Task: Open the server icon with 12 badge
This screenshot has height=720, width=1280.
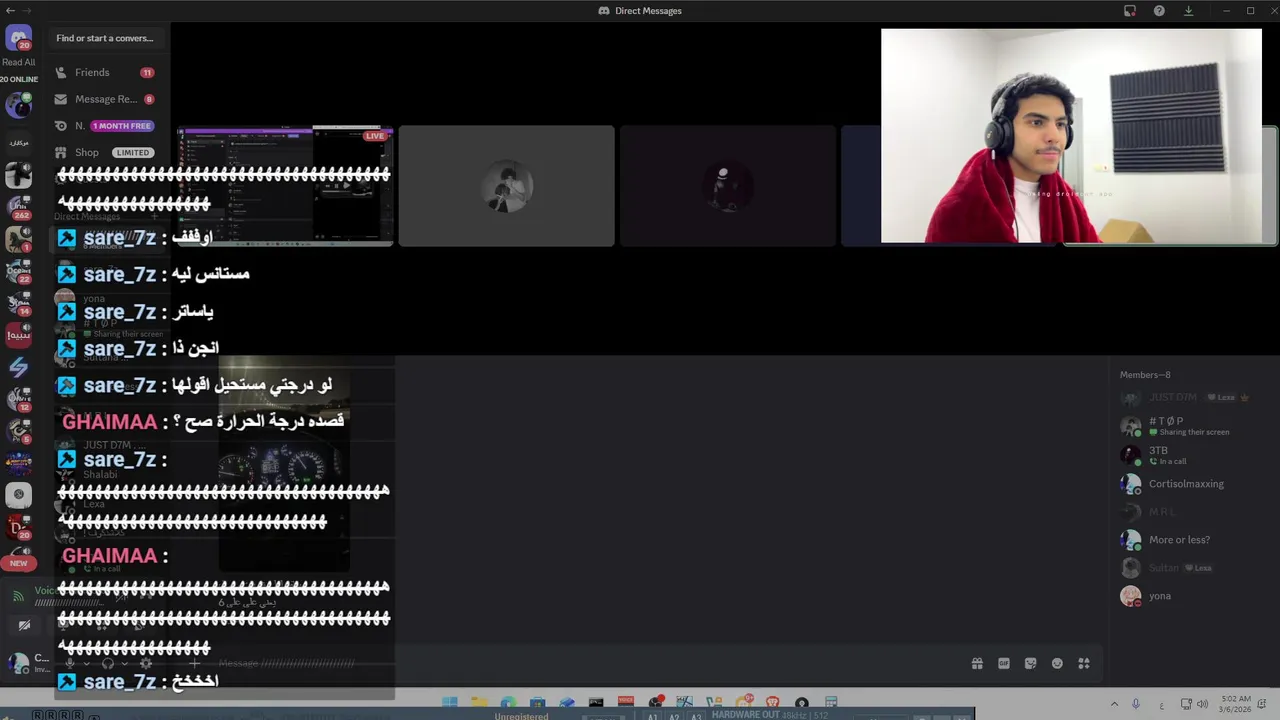Action: 18,399
